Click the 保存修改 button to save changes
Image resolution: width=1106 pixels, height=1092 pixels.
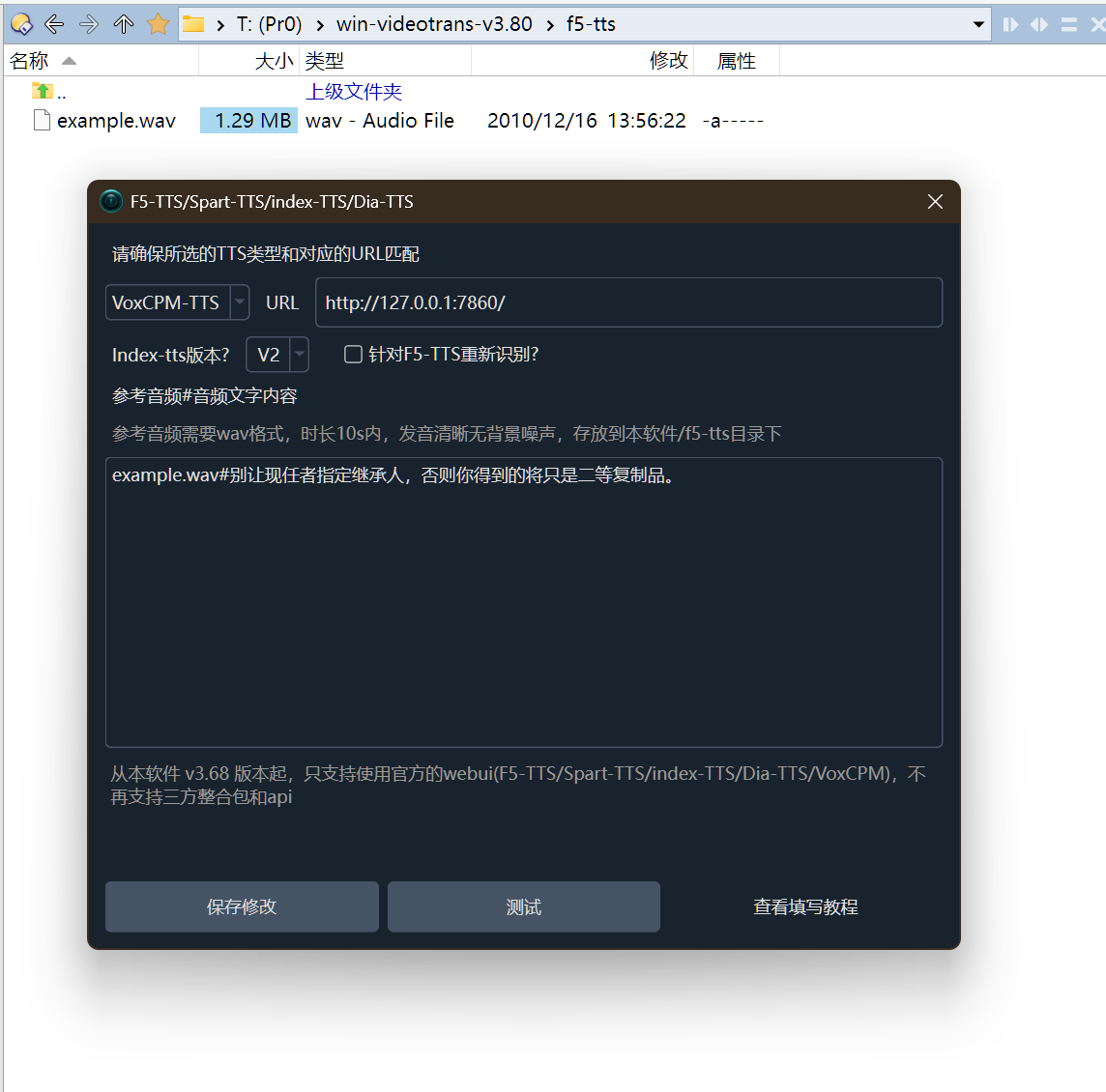pyautogui.click(x=241, y=906)
